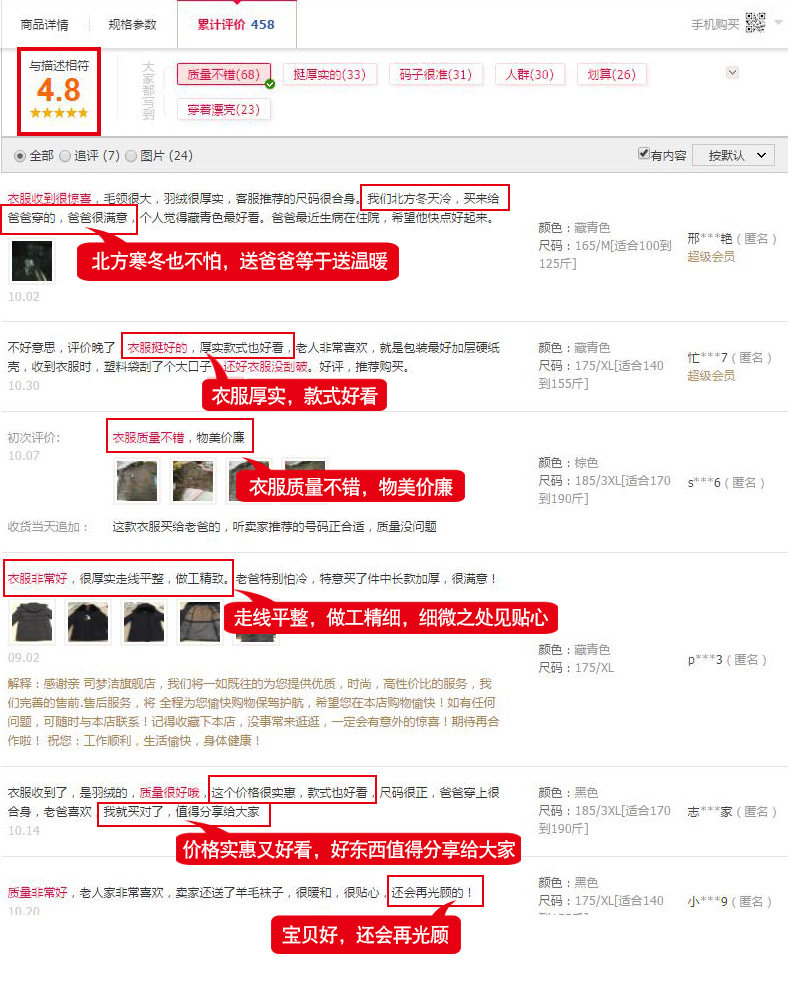Open the 累计评价 458 tab
The width and height of the screenshot is (790, 997).
click(x=237, y=25)
